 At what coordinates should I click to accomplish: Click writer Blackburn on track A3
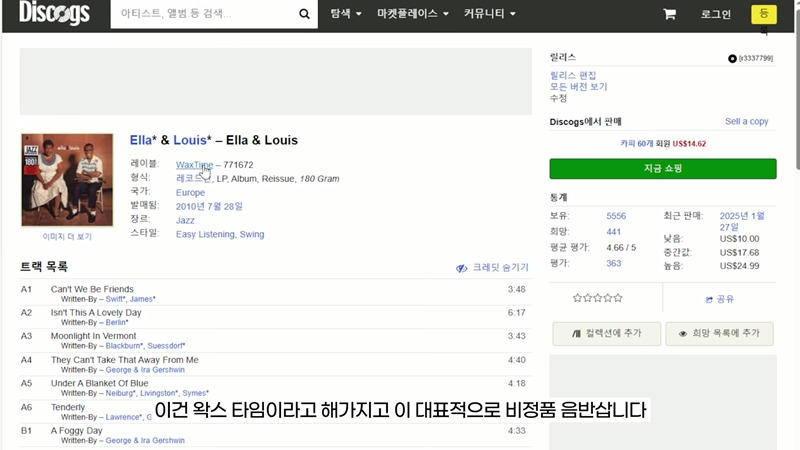(x=122, y=346)
